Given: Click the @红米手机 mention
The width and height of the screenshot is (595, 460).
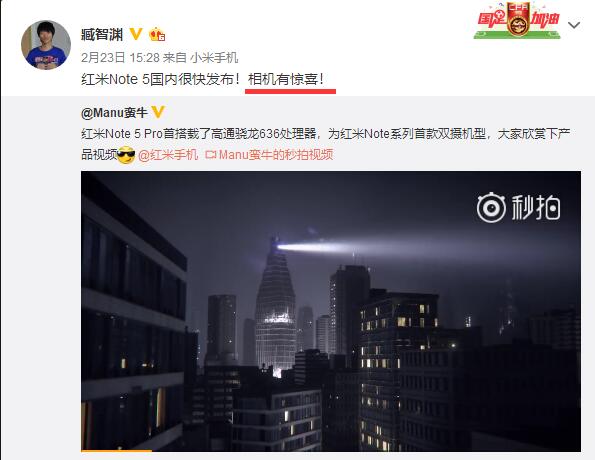Looking at the screenshot, I should coord(168,155).
